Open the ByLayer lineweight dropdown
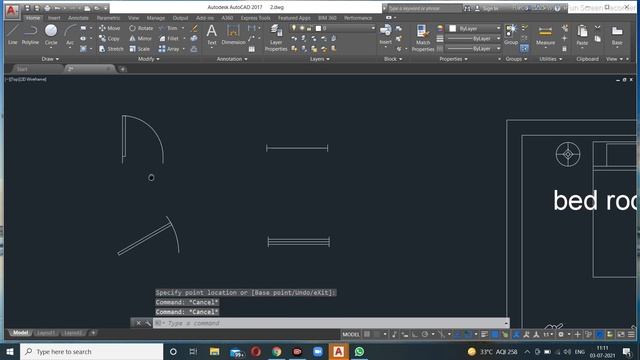The height and width of the screenshot is (360, 640). tap(473, 38)
